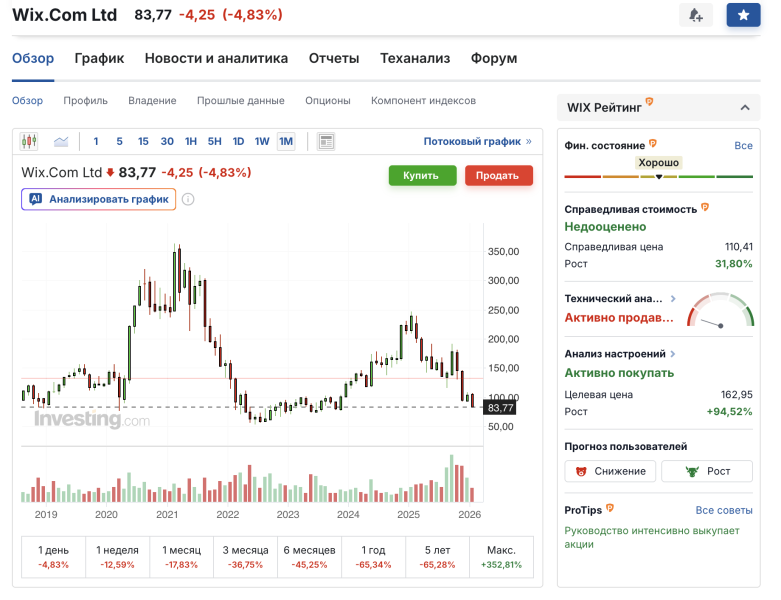Open the Теханализ tab

pyautogui.click(x=415, y=58)
